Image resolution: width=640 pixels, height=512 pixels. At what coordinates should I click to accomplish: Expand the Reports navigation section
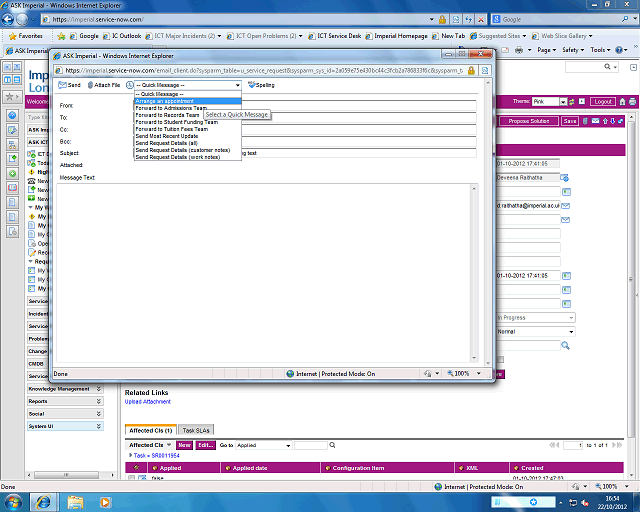tap(65, 401)
